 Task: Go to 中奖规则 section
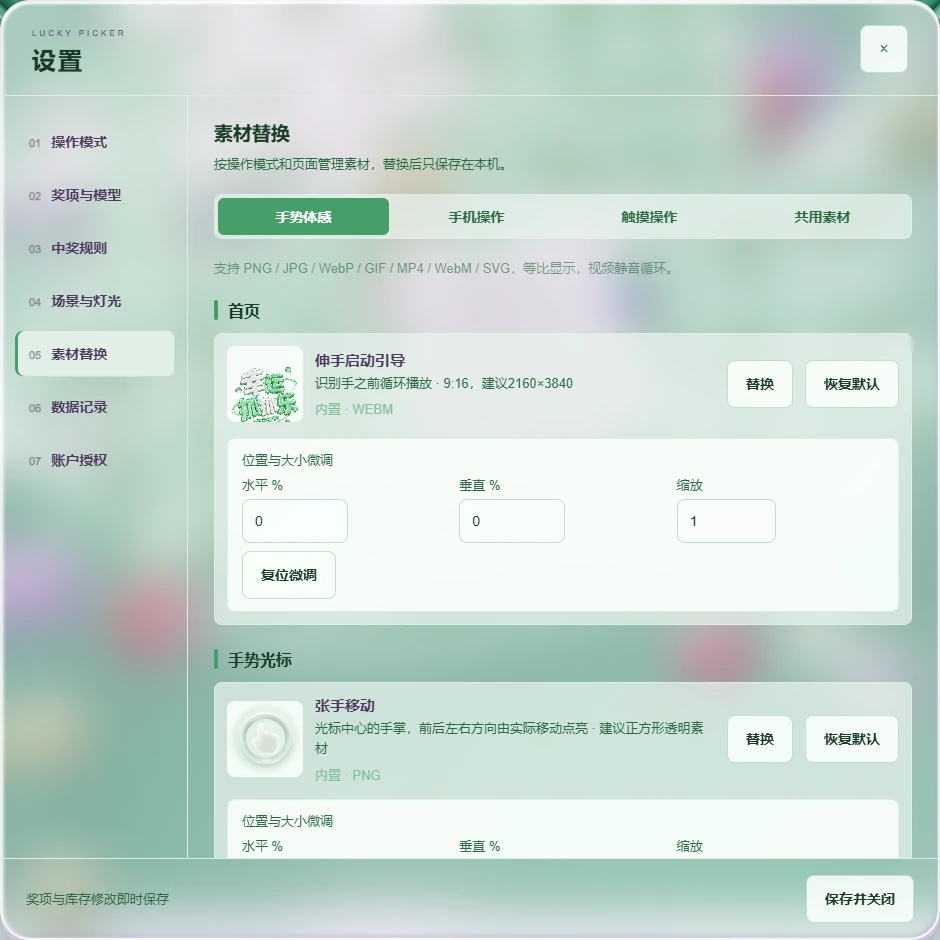coord(95,248)
